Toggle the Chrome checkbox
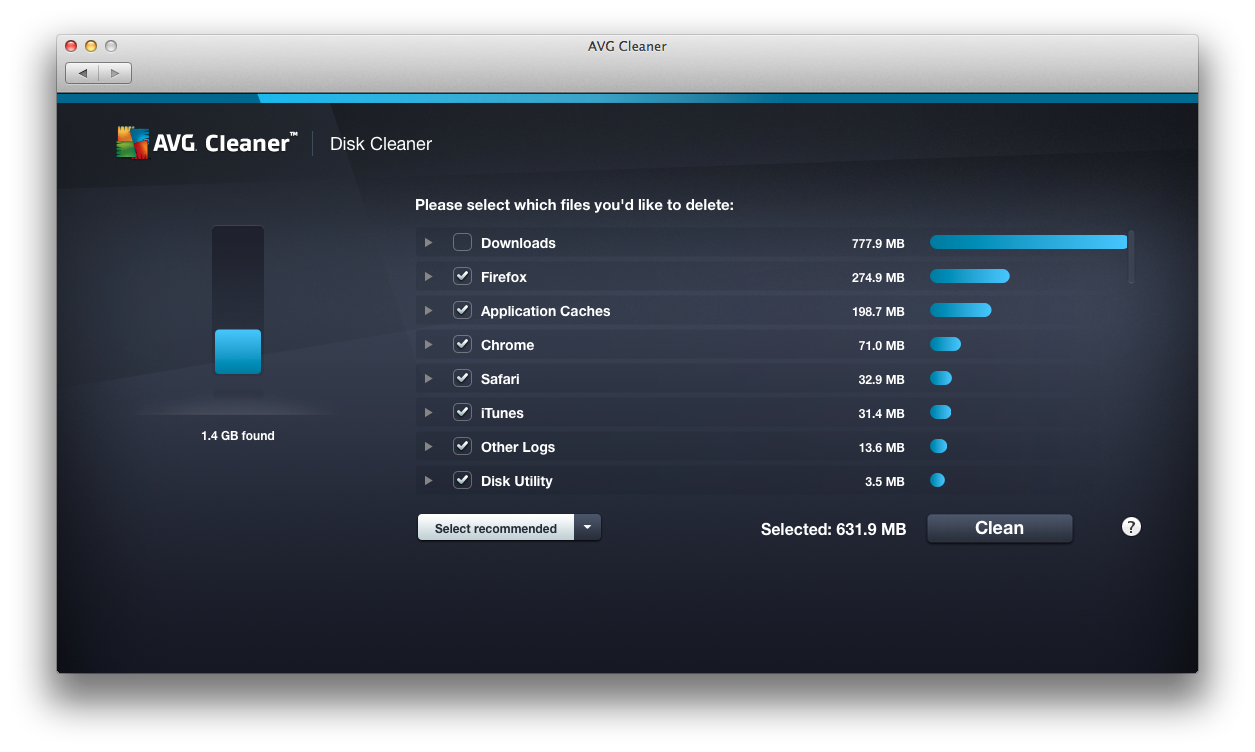This screenshot has height=752, width=1255. [462, 344]
